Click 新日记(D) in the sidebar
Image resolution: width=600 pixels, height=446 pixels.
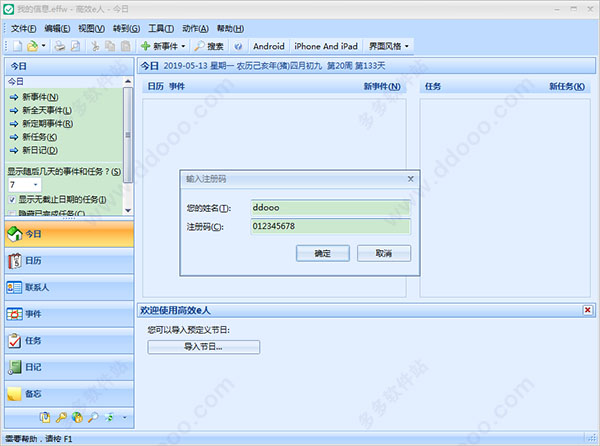coord(40,150)
